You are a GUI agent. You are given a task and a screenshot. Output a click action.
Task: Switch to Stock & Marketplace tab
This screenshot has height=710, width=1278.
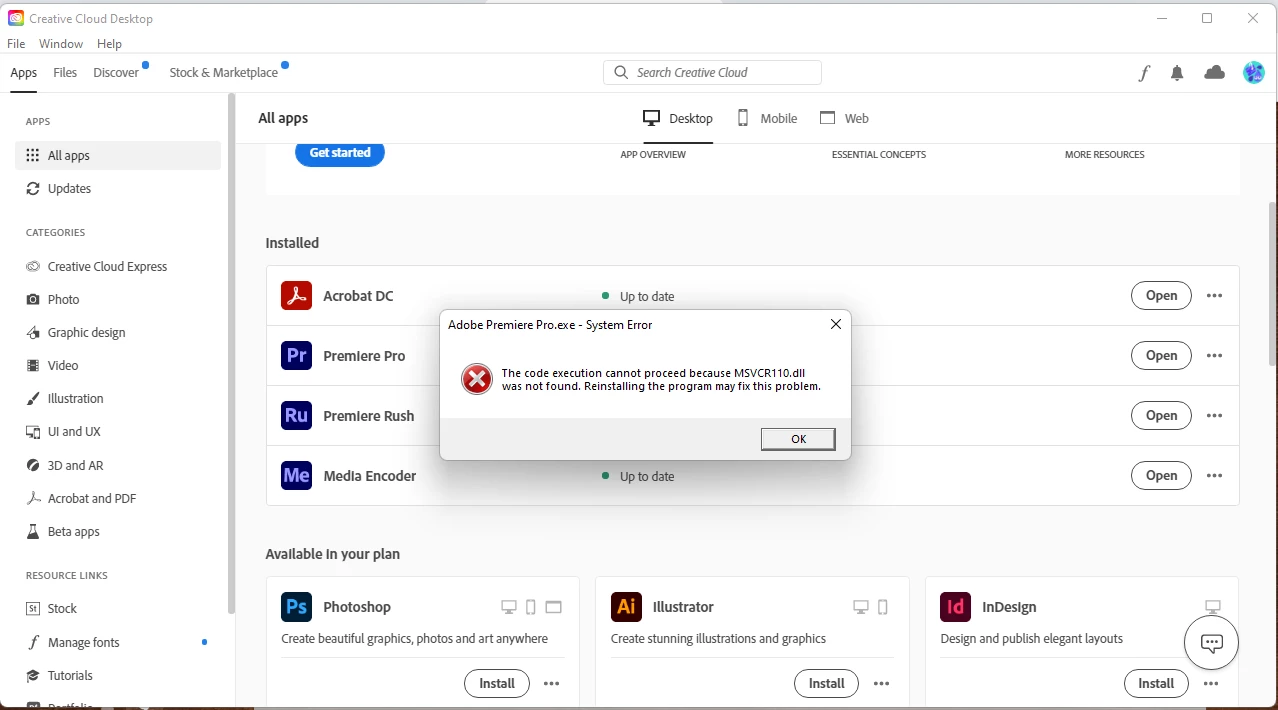click(x=224, y=73)
